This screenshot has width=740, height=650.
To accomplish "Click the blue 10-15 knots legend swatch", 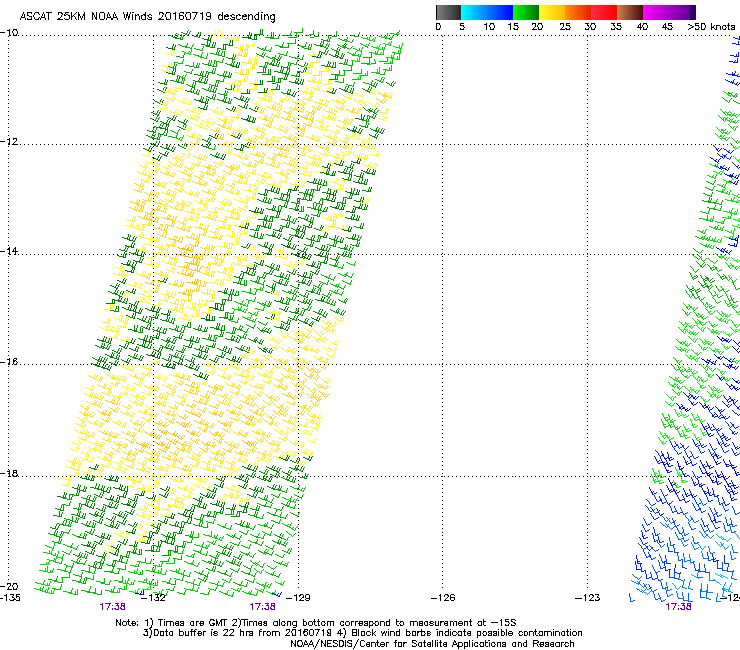I will point(500,12).
